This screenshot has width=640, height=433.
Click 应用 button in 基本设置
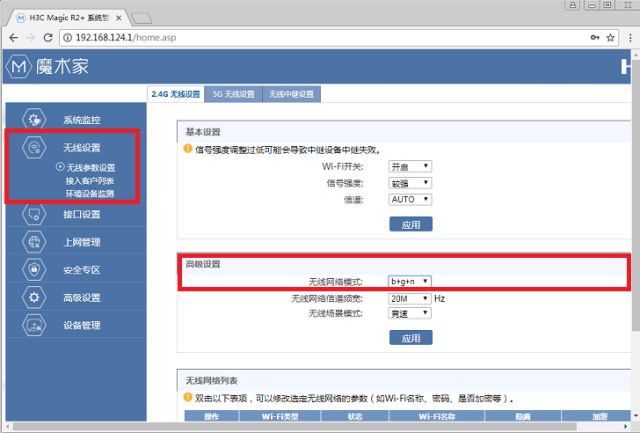pyautogui.click(x=410, y=224)
